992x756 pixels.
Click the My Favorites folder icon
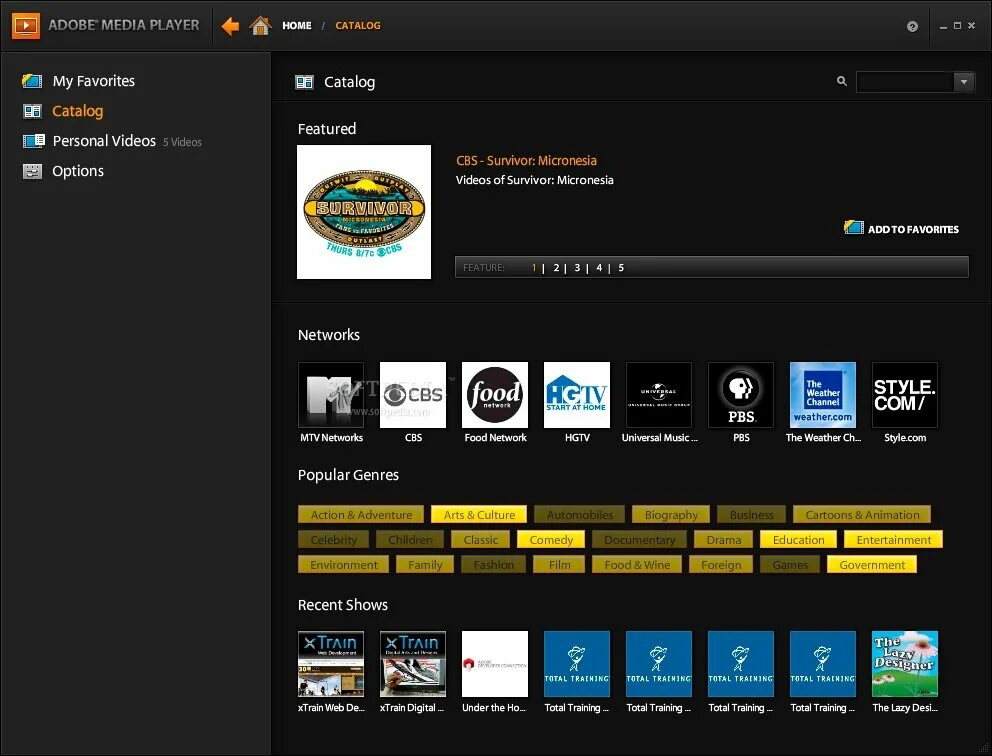pos(32,81)
